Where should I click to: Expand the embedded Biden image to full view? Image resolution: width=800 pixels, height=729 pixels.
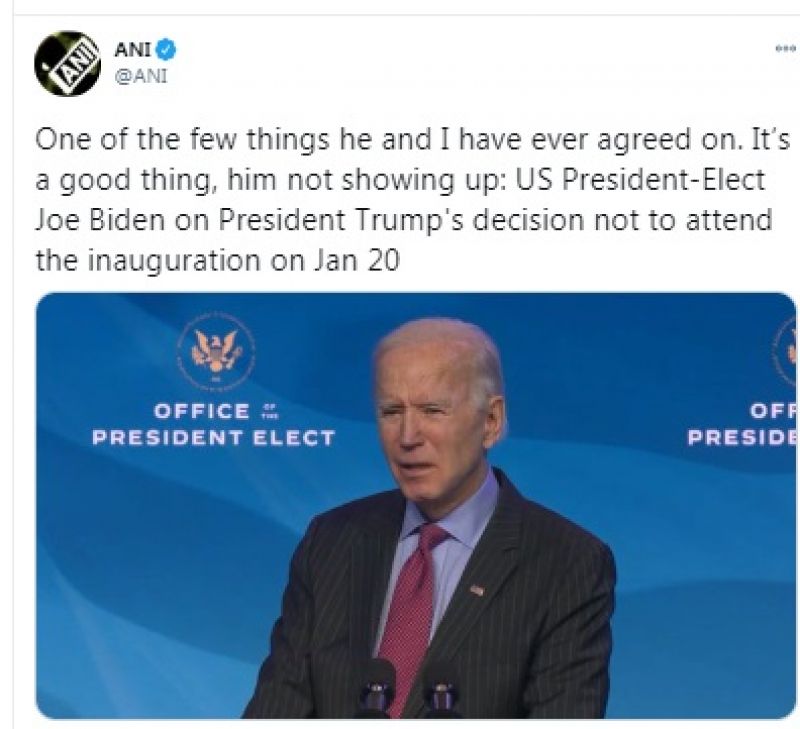[418, 505]
